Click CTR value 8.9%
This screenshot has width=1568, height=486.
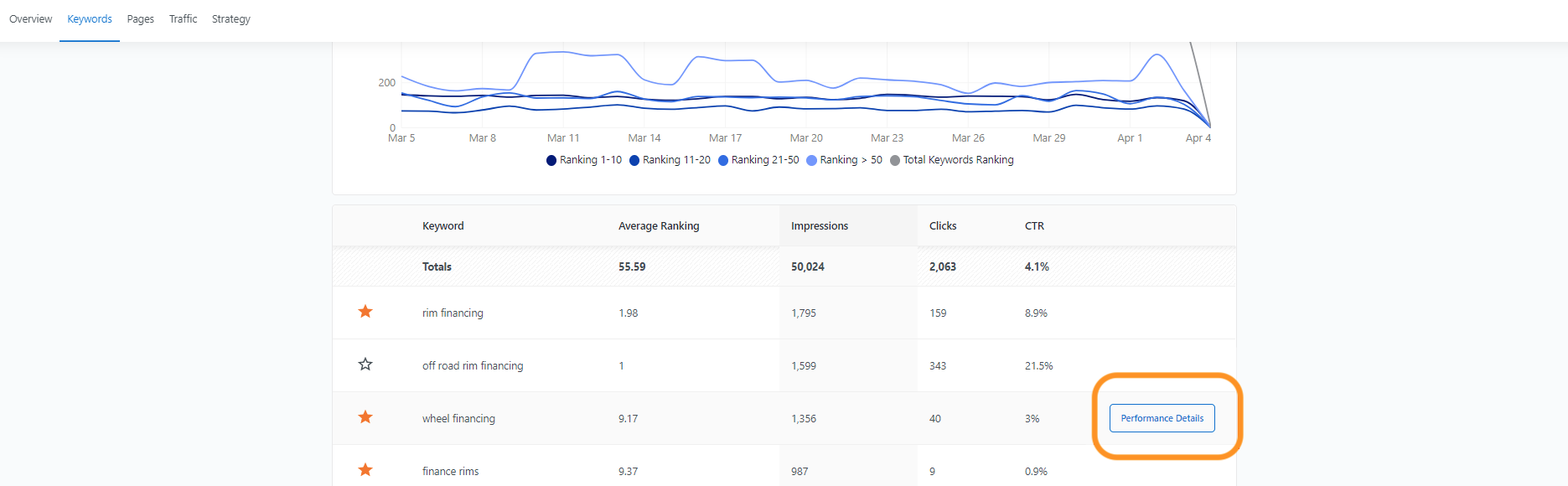tap(1036, 313)
